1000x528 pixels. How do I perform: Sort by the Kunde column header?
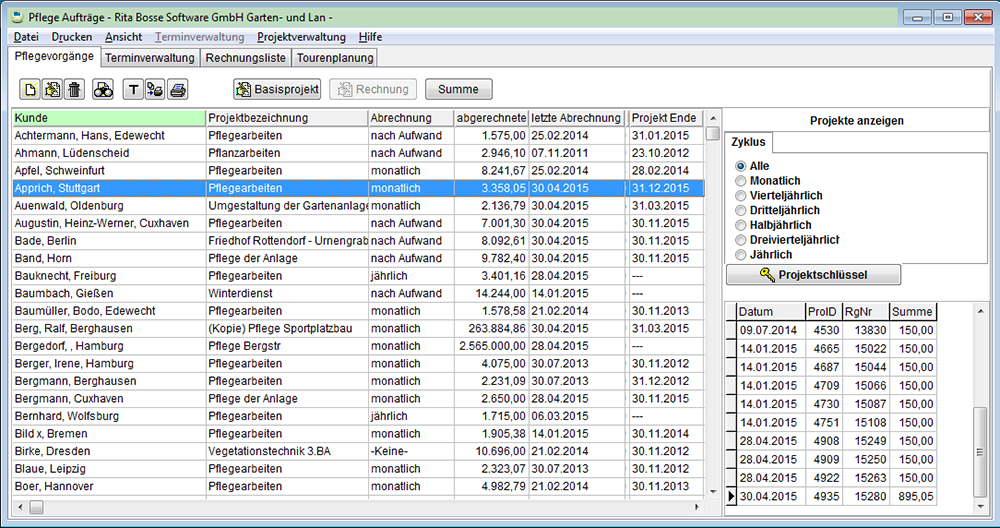pyautogui.click(x=107, y=118)
